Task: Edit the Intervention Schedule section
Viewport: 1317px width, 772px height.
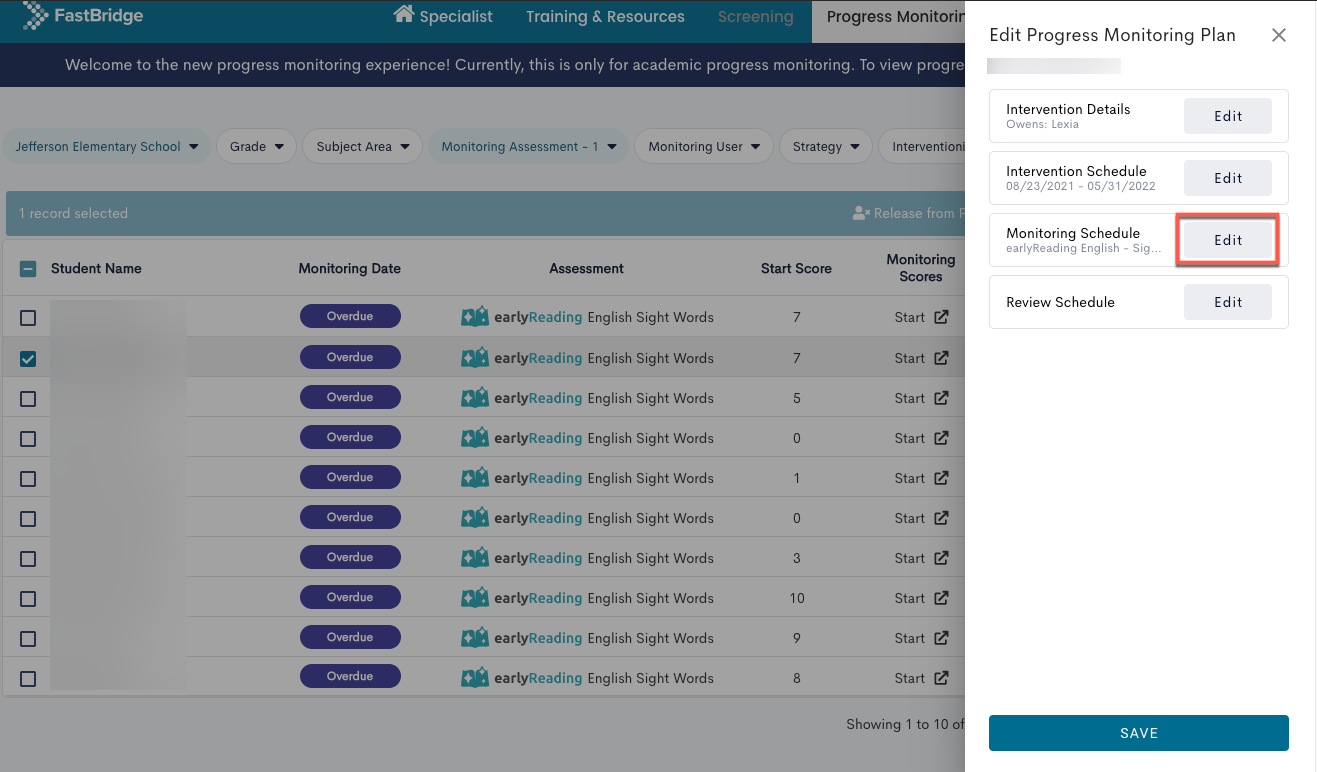Action: click(1228, 178)
